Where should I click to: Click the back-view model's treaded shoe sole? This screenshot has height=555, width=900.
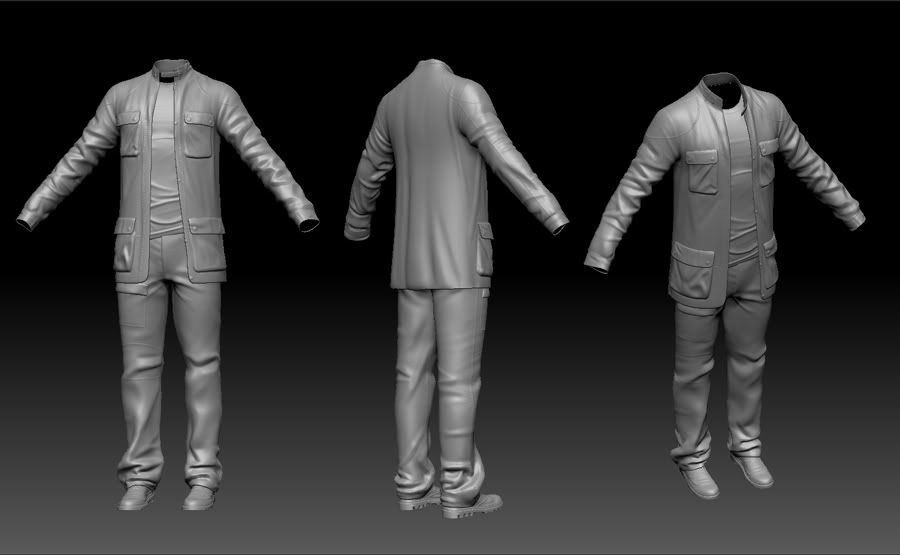pos(472,509)
